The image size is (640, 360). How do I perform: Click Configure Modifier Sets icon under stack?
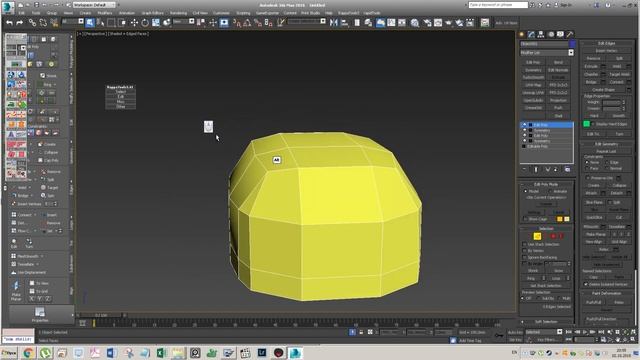567,169
